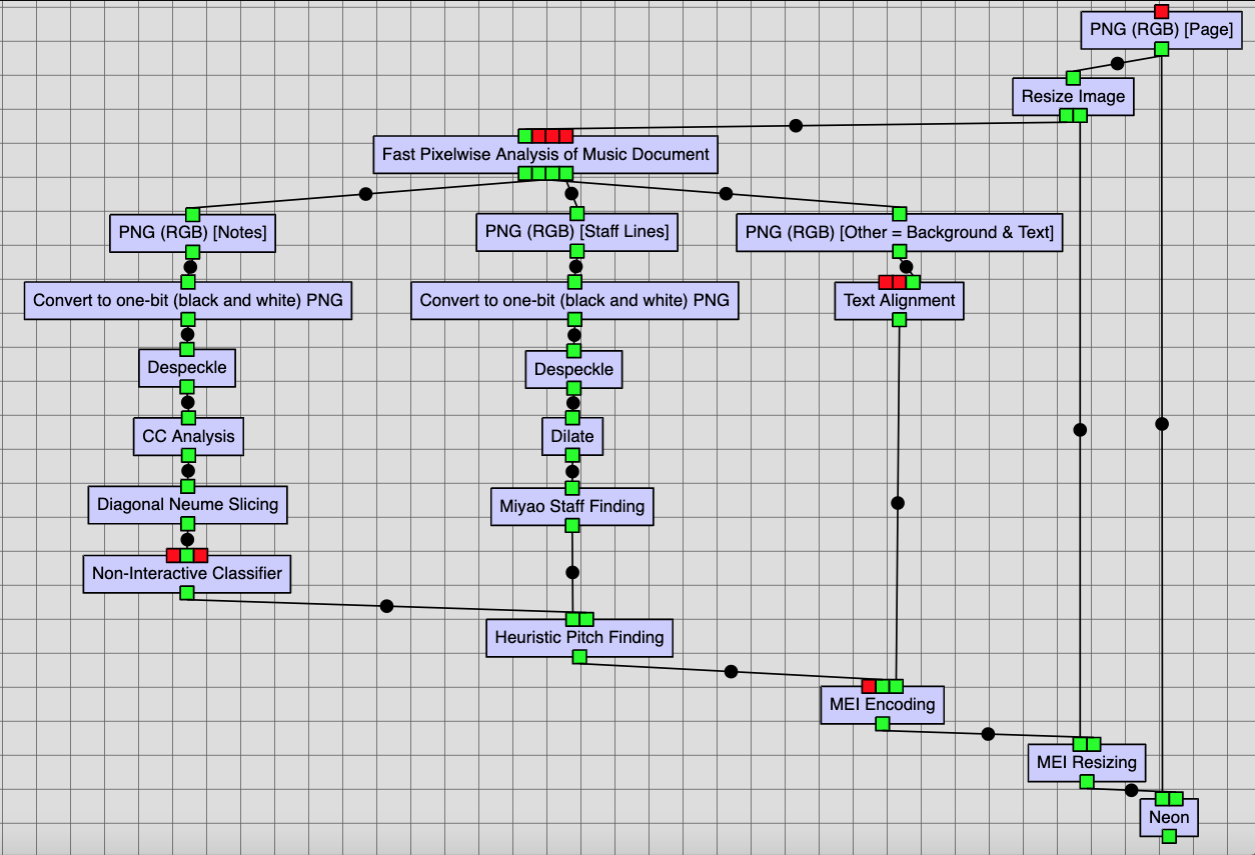Viewport: 1255px width, 855px height.
Task: Select the Despeckle node above Dilate
Action: [574, 369]
